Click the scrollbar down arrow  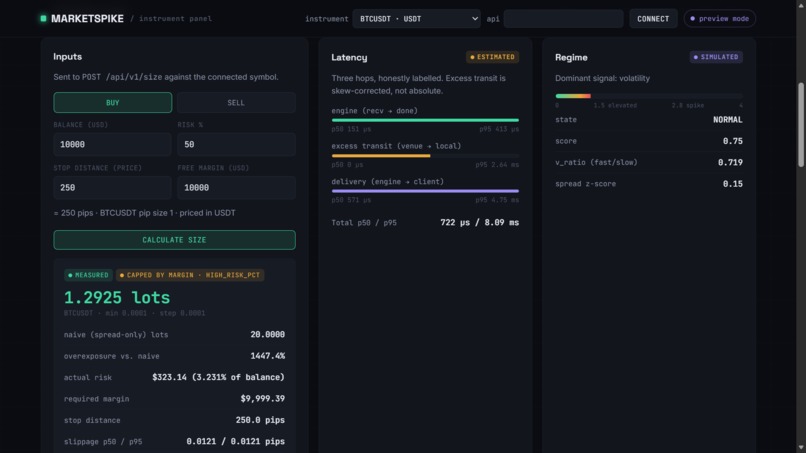(x=801, y=448)
